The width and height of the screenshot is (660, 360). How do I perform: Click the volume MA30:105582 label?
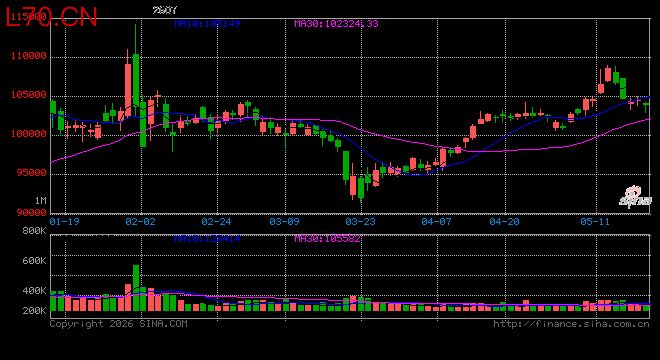[327, 239]
